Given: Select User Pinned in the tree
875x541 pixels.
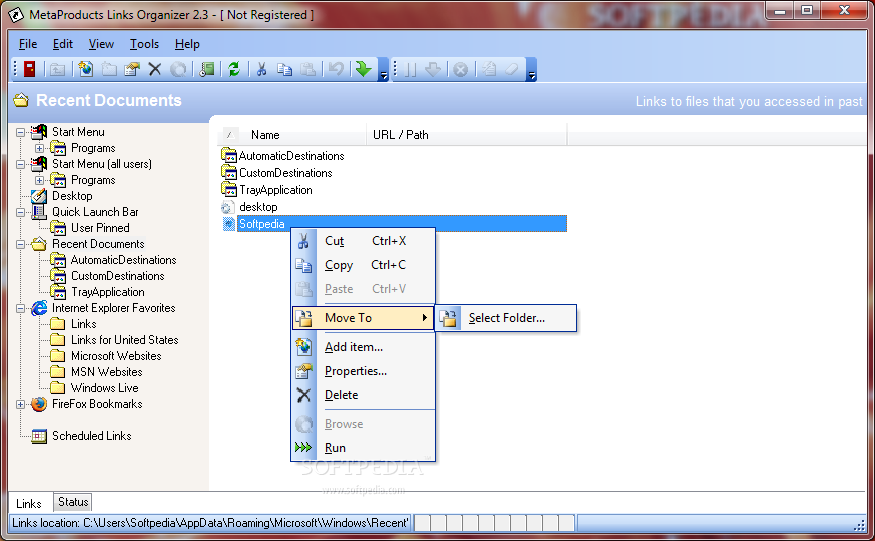Looking at the screenshot, I should [100, 228].
